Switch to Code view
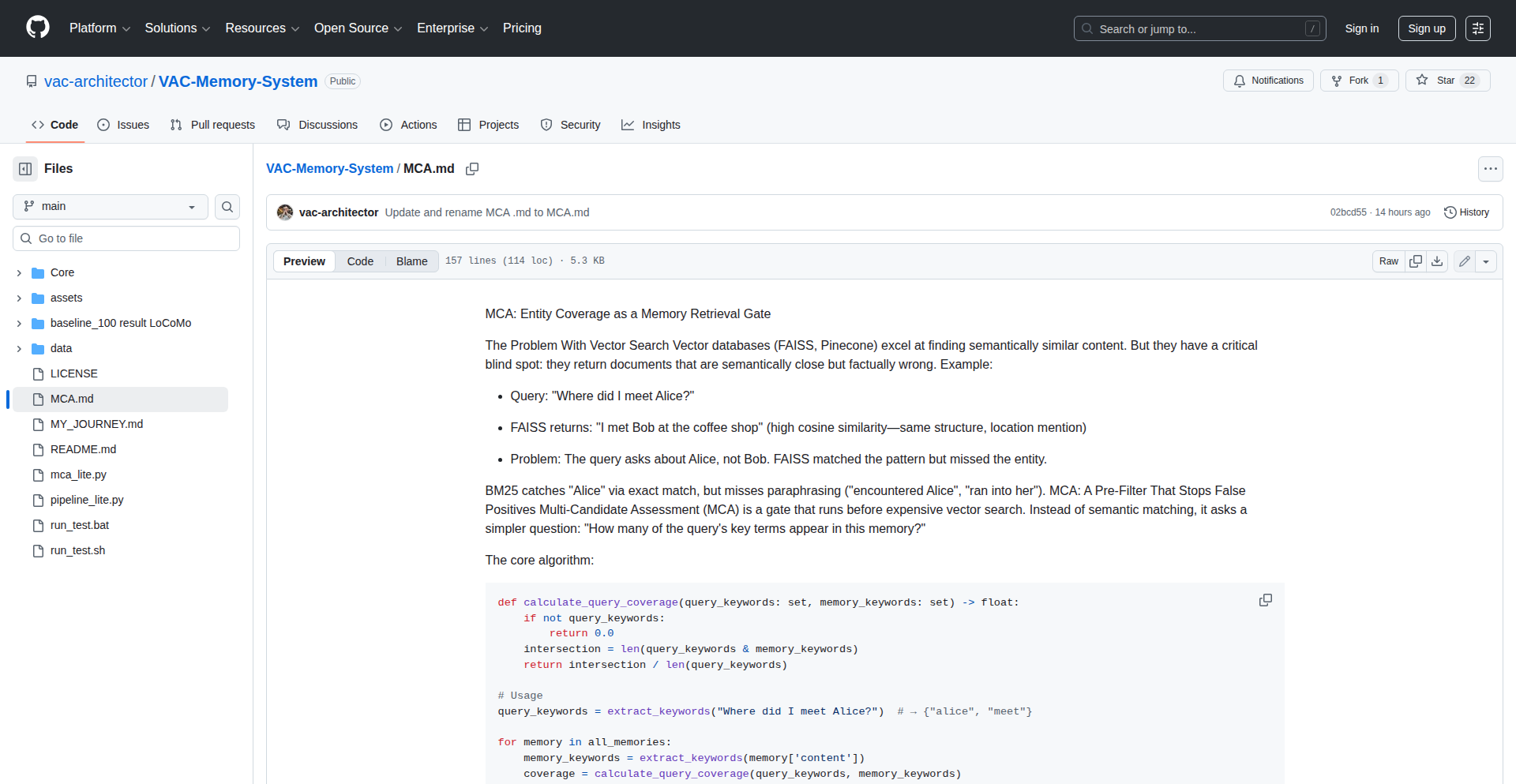1516x784 pixels. (x=360, y=261)
